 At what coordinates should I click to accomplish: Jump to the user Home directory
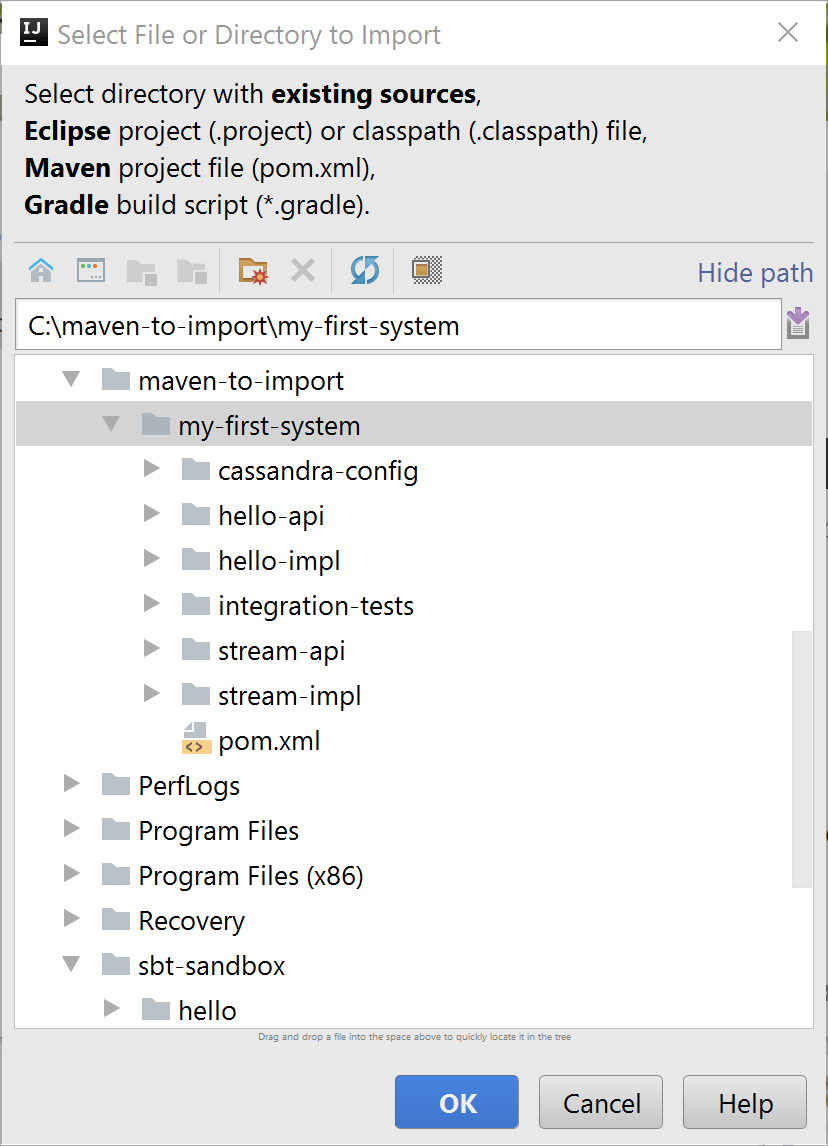coord(41,271)
